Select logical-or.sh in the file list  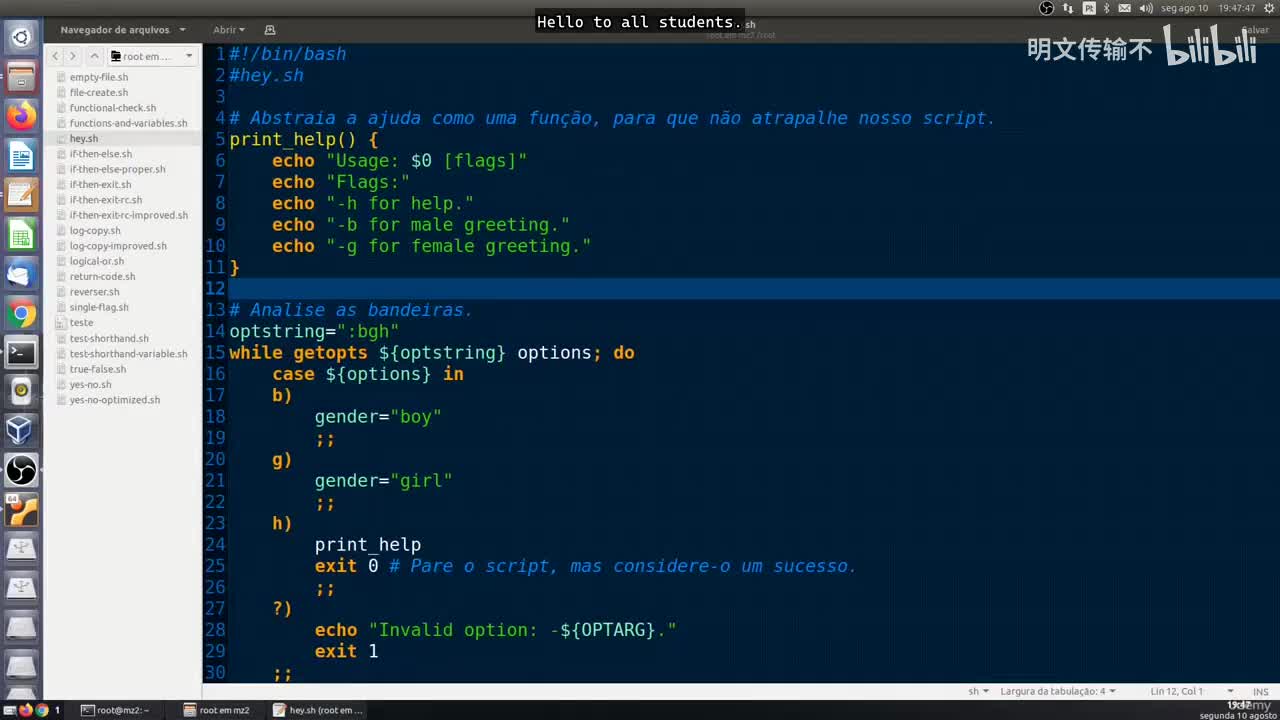[97, 261]
